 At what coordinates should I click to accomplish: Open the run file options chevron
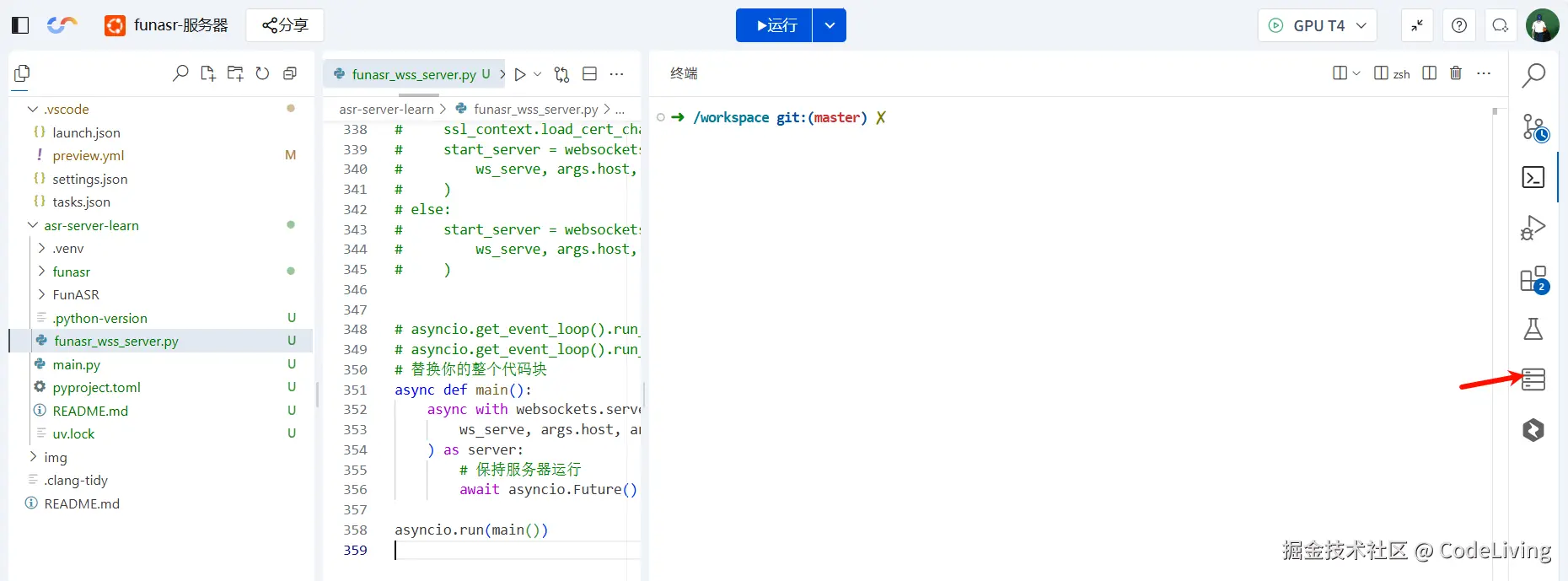(538, 74)
